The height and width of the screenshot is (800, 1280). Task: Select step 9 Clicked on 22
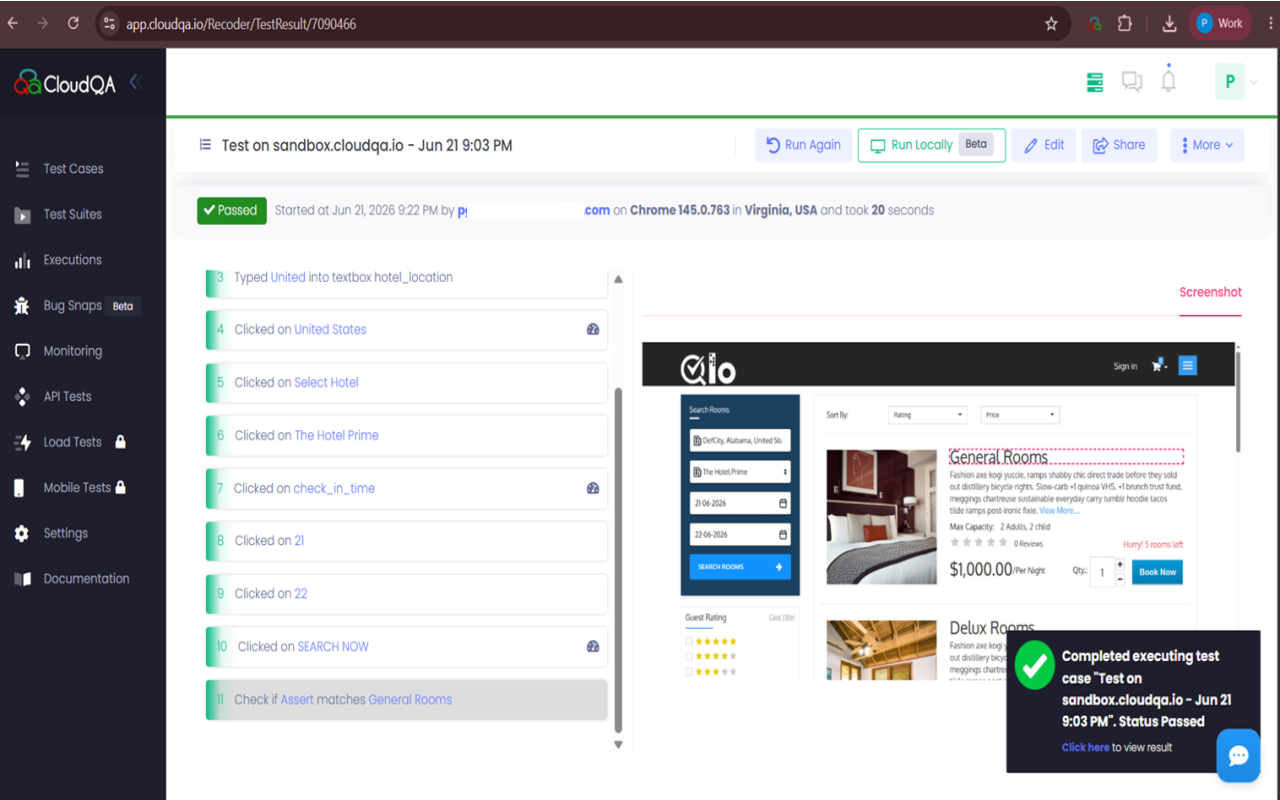click(x=407, y=594)
